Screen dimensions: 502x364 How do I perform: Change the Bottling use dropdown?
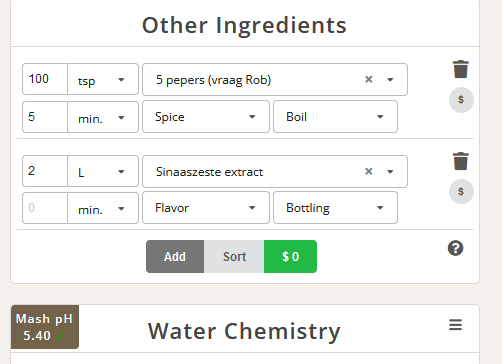[335, 208]
